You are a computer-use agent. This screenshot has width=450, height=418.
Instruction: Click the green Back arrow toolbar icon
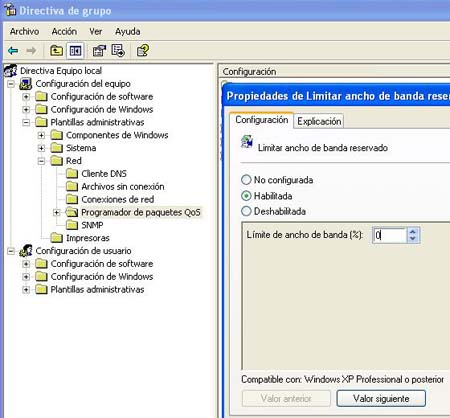(13, 51)
